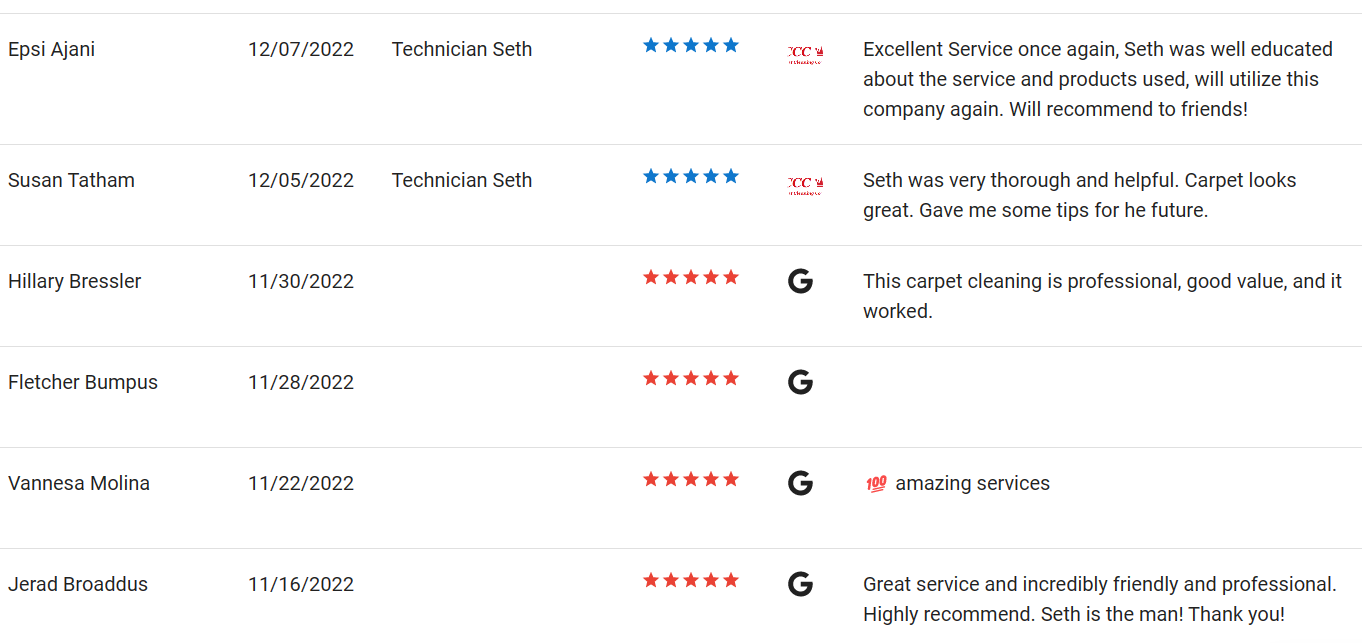1362x643 pixels.
Task: Click the red star rating for Fletcher Bumpus
Action: pyautogui.click(x=691, y=378)
